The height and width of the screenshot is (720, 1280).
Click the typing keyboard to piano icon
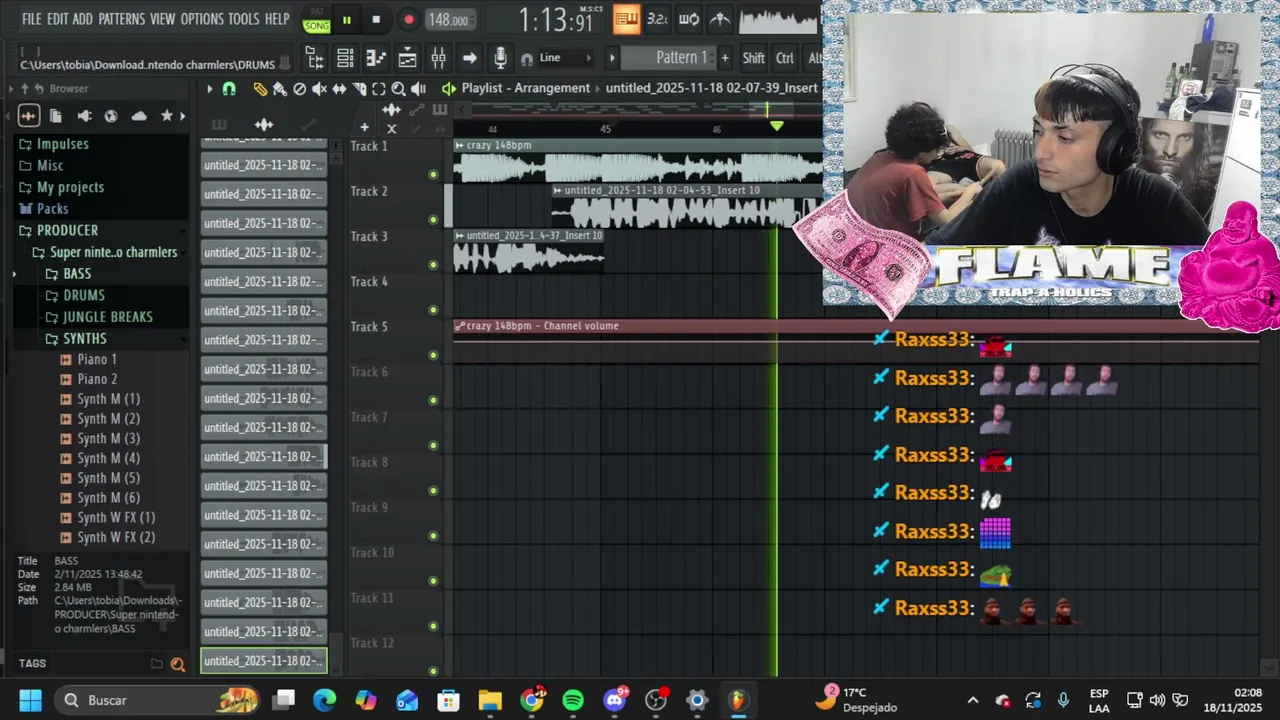(626, 18)
